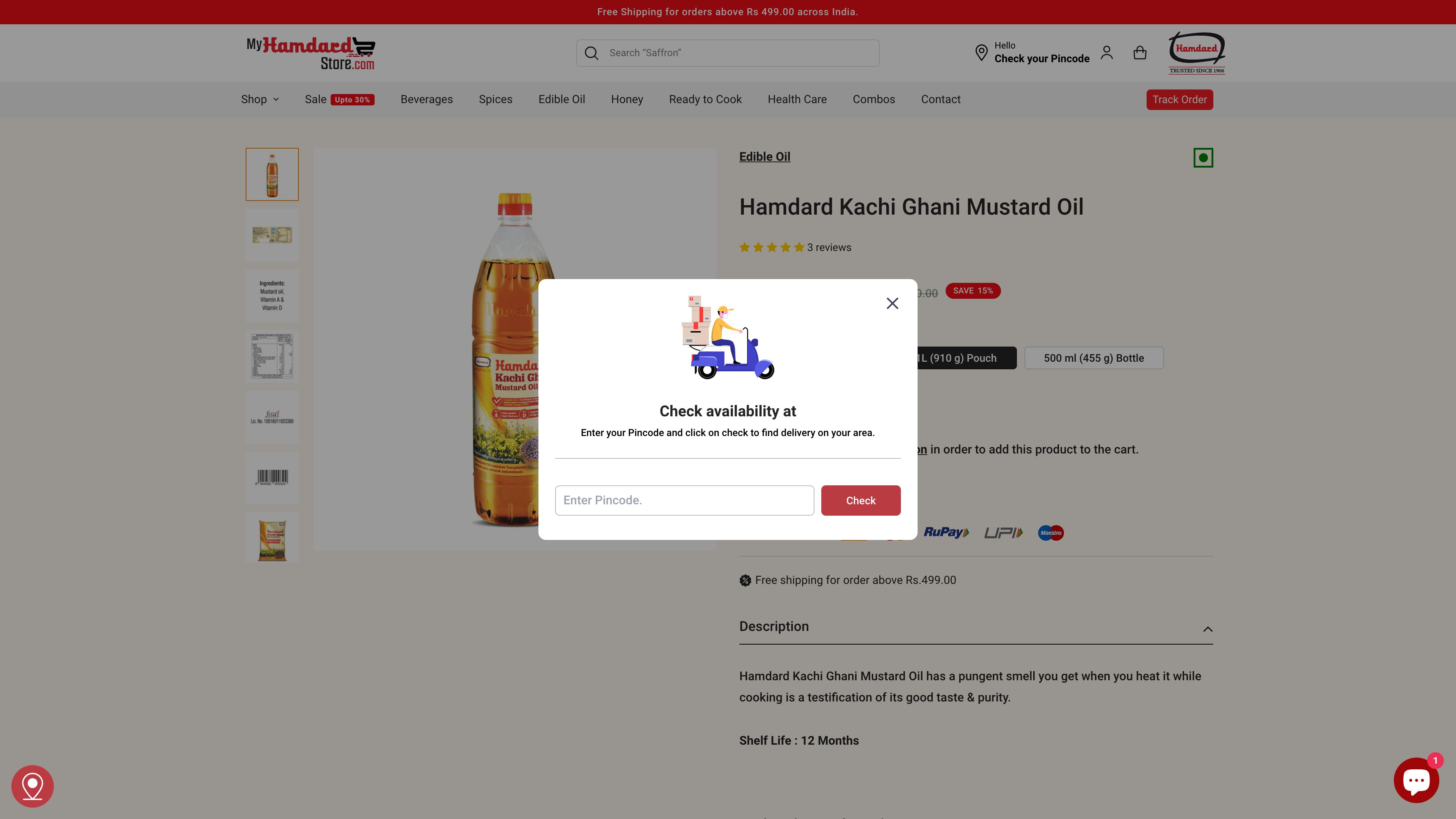Click inside the Enter Pincode field
This screenshot has height=819, width=1456.
pos(684,500)
